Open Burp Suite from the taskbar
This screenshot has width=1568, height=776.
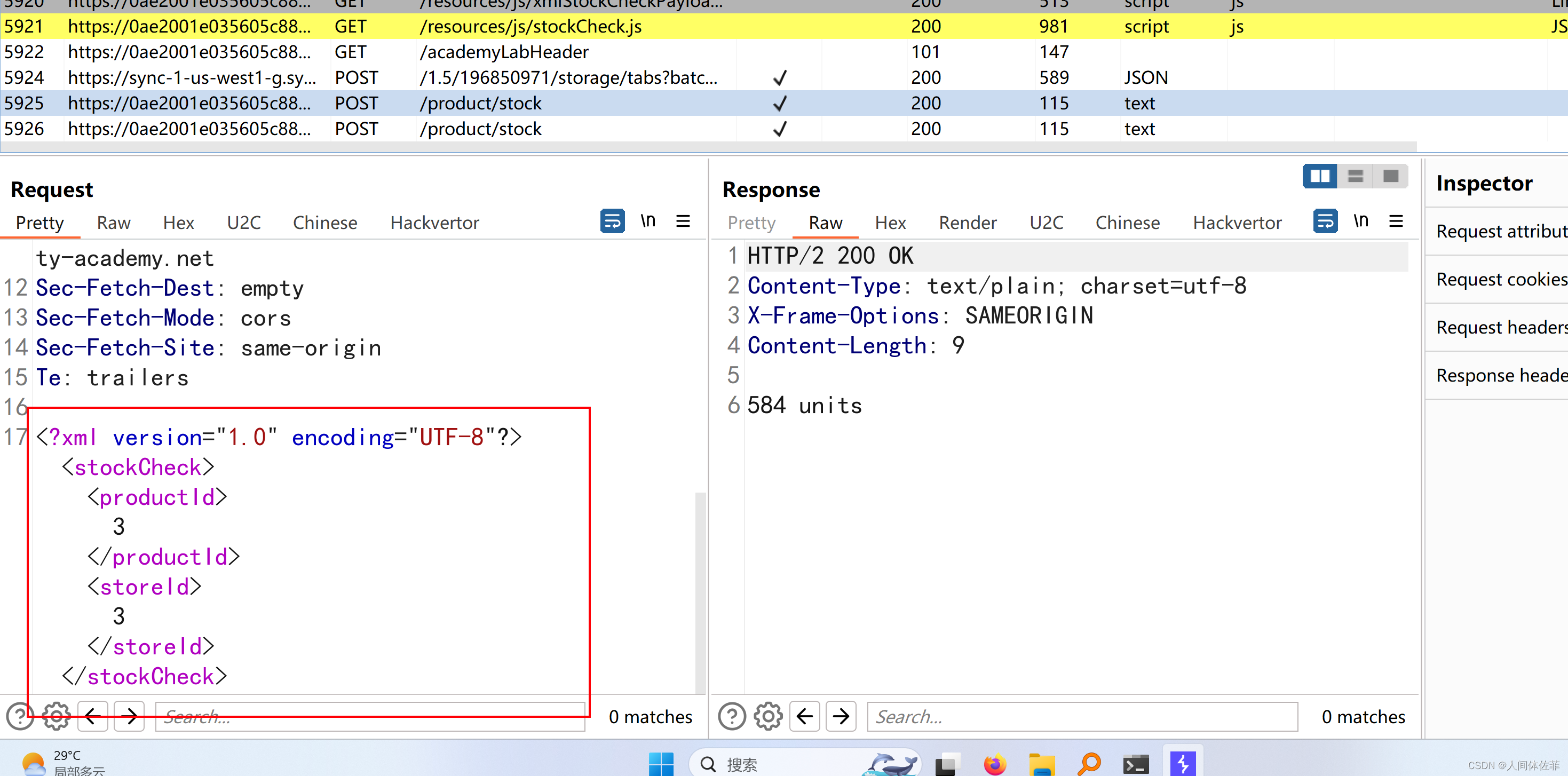pos(1183,763)
